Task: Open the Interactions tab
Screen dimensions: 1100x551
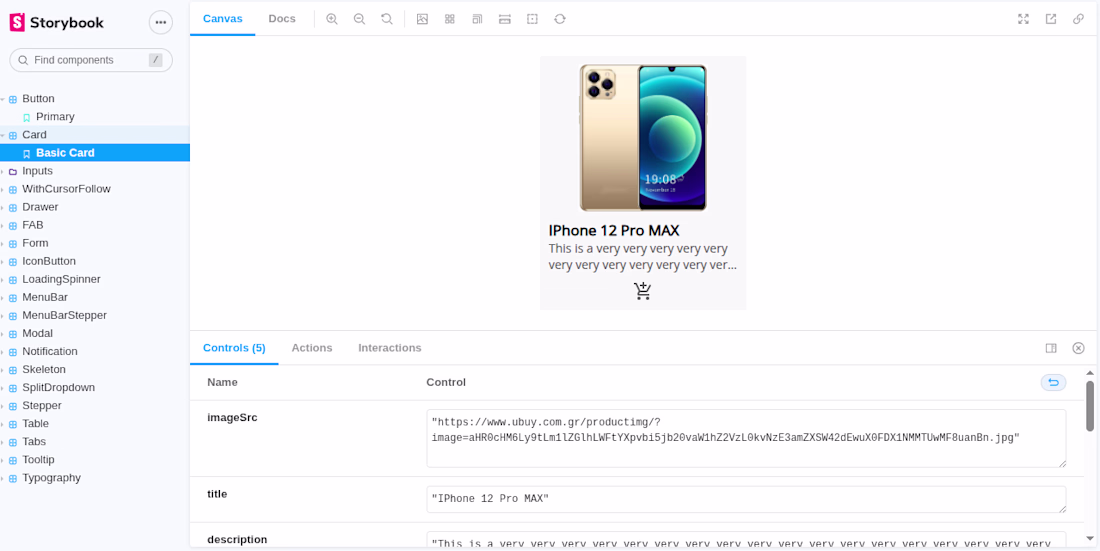Action: 390,348
